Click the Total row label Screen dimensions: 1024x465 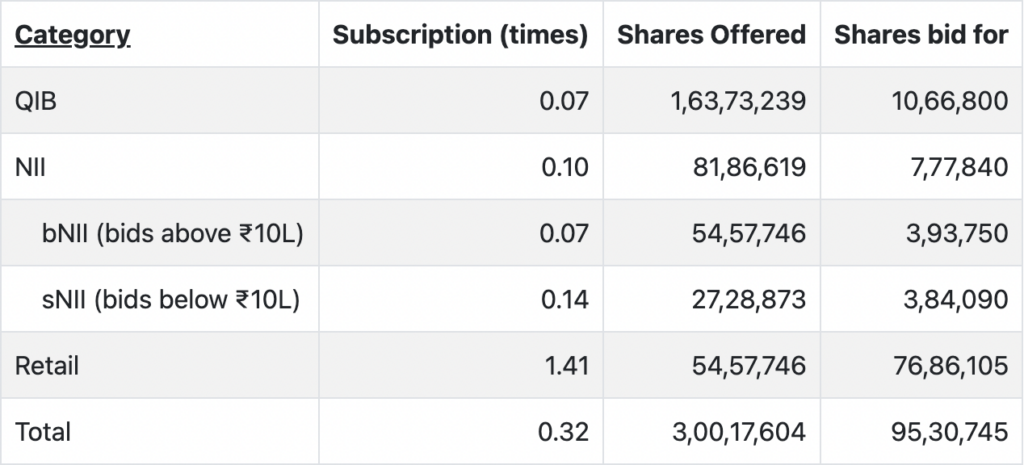tap(43, 432)
